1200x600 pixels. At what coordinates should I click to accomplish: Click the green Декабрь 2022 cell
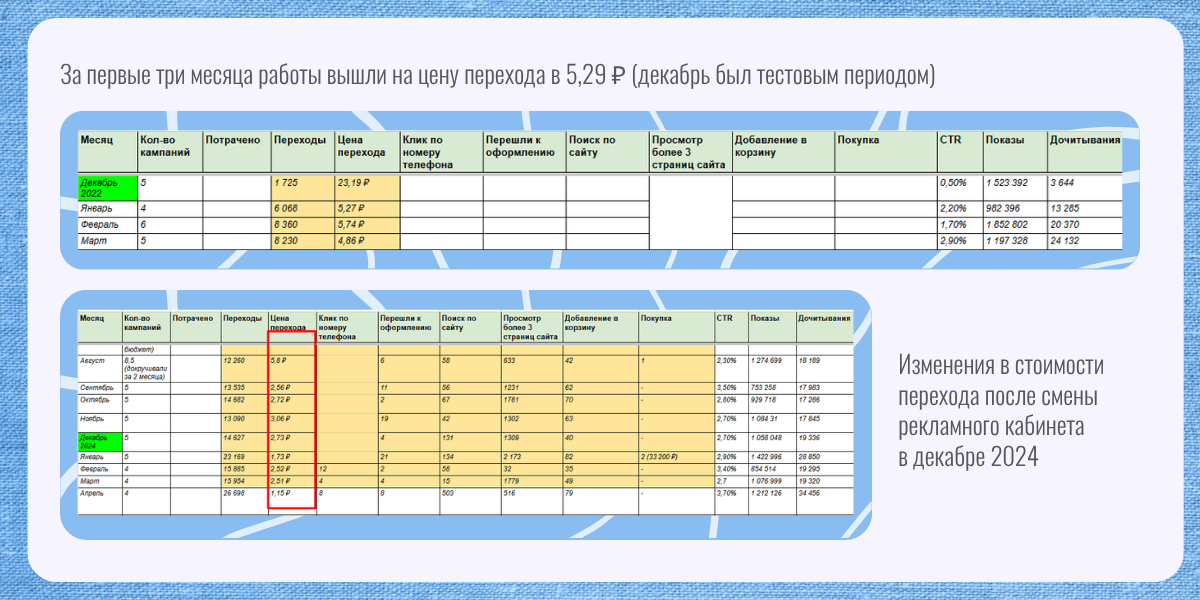(107, 188)
